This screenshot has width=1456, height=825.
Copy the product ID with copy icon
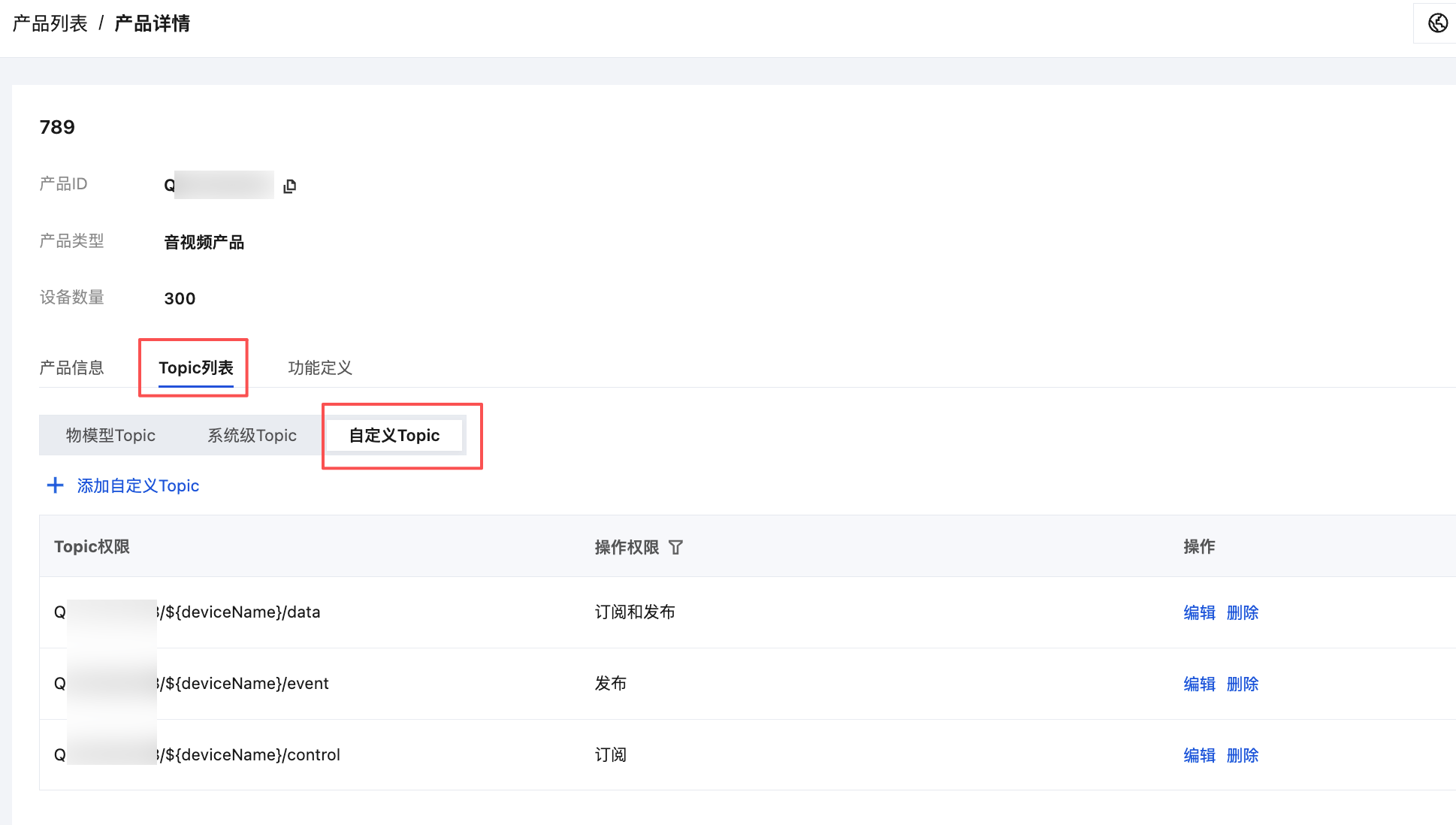point(290,186)
